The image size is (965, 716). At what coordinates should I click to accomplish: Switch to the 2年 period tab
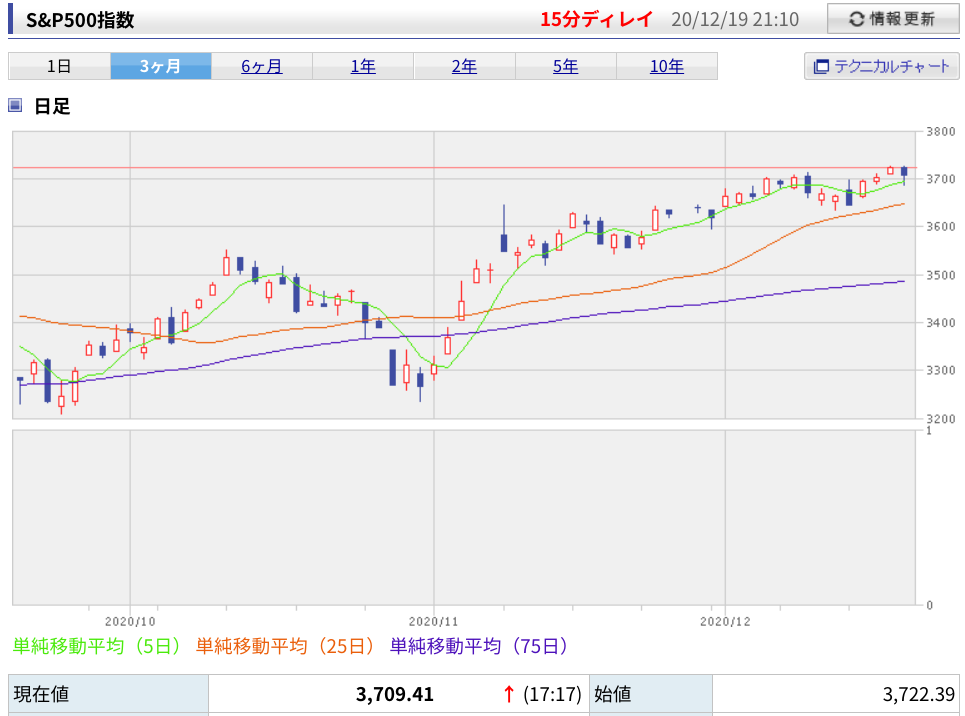[464, 66]
